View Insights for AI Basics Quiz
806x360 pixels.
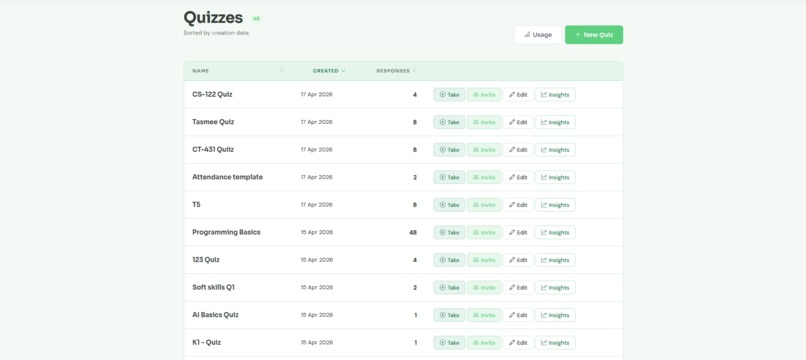[x=555, y=315]
